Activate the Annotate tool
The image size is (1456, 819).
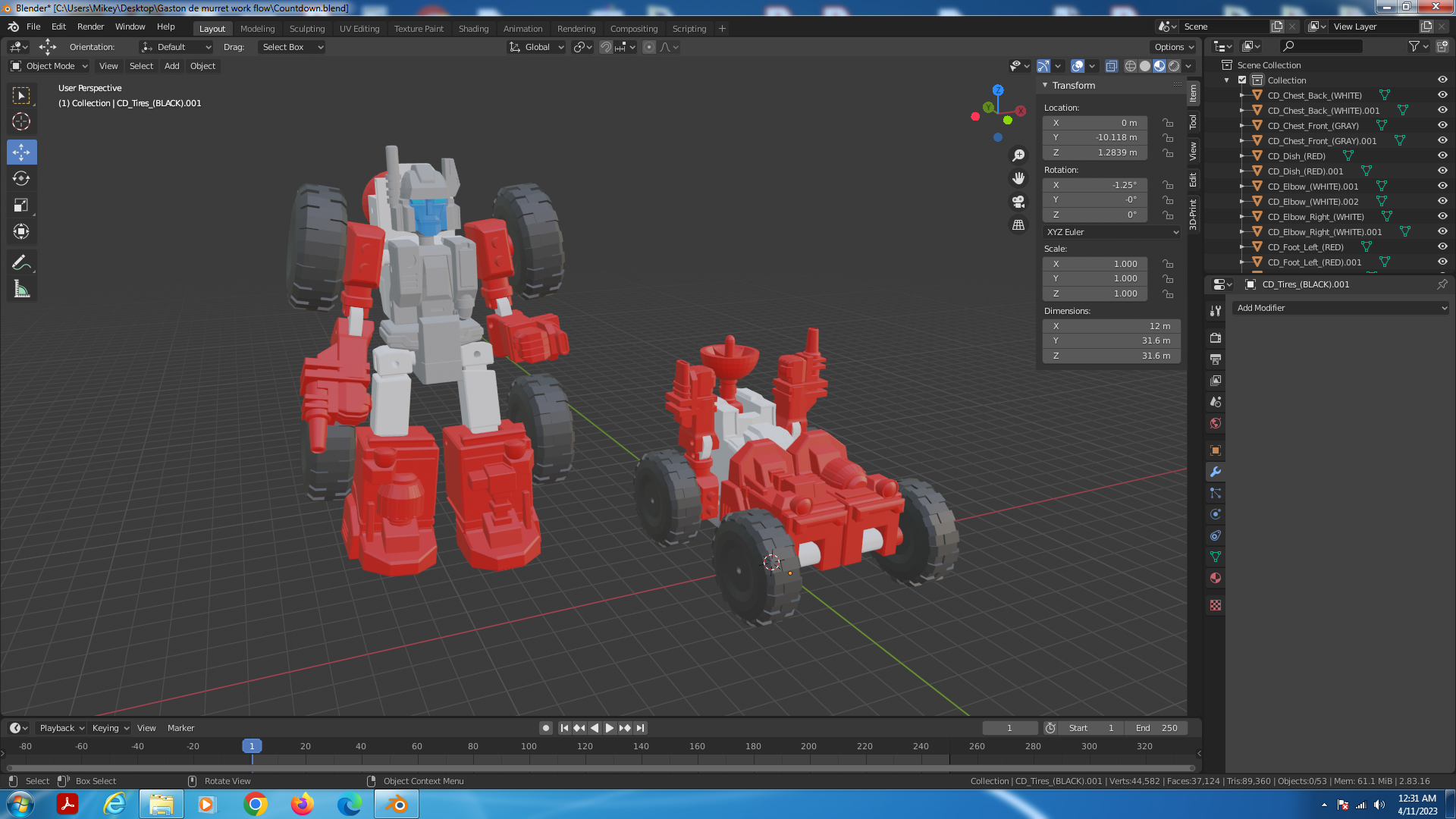(x=21, y=262)
